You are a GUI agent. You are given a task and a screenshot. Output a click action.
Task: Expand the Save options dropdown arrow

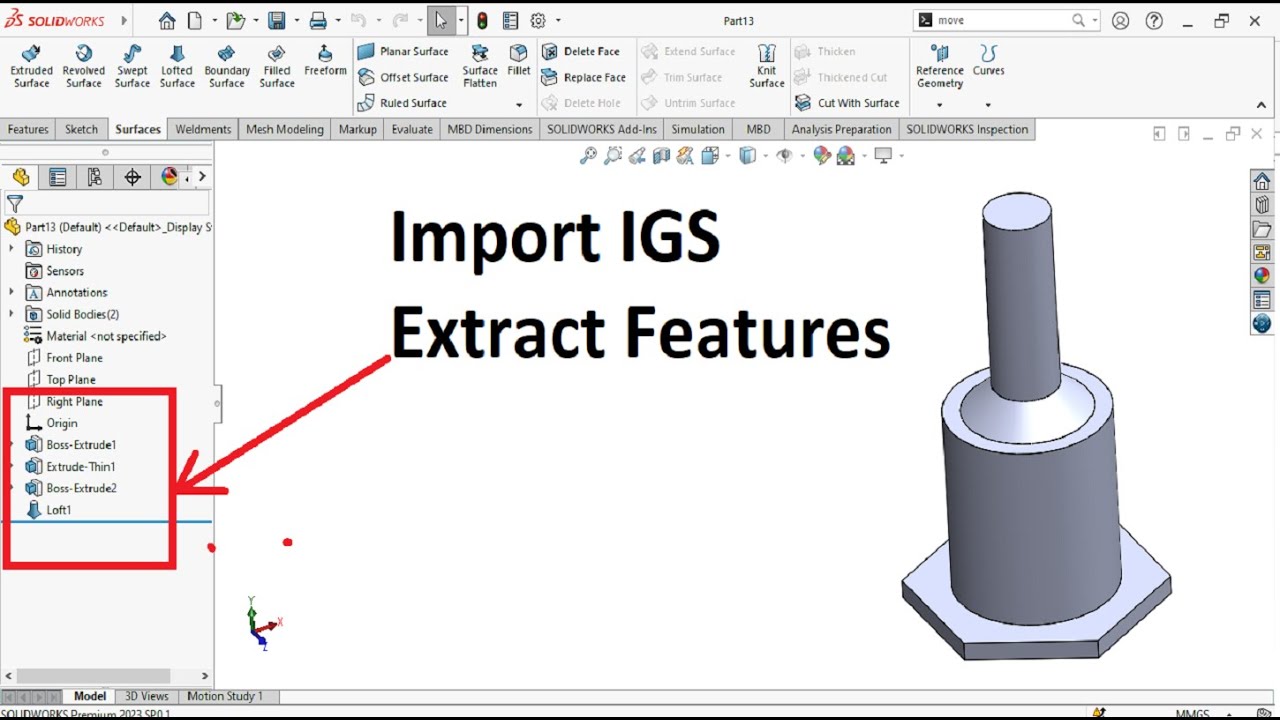coord(297,20)
